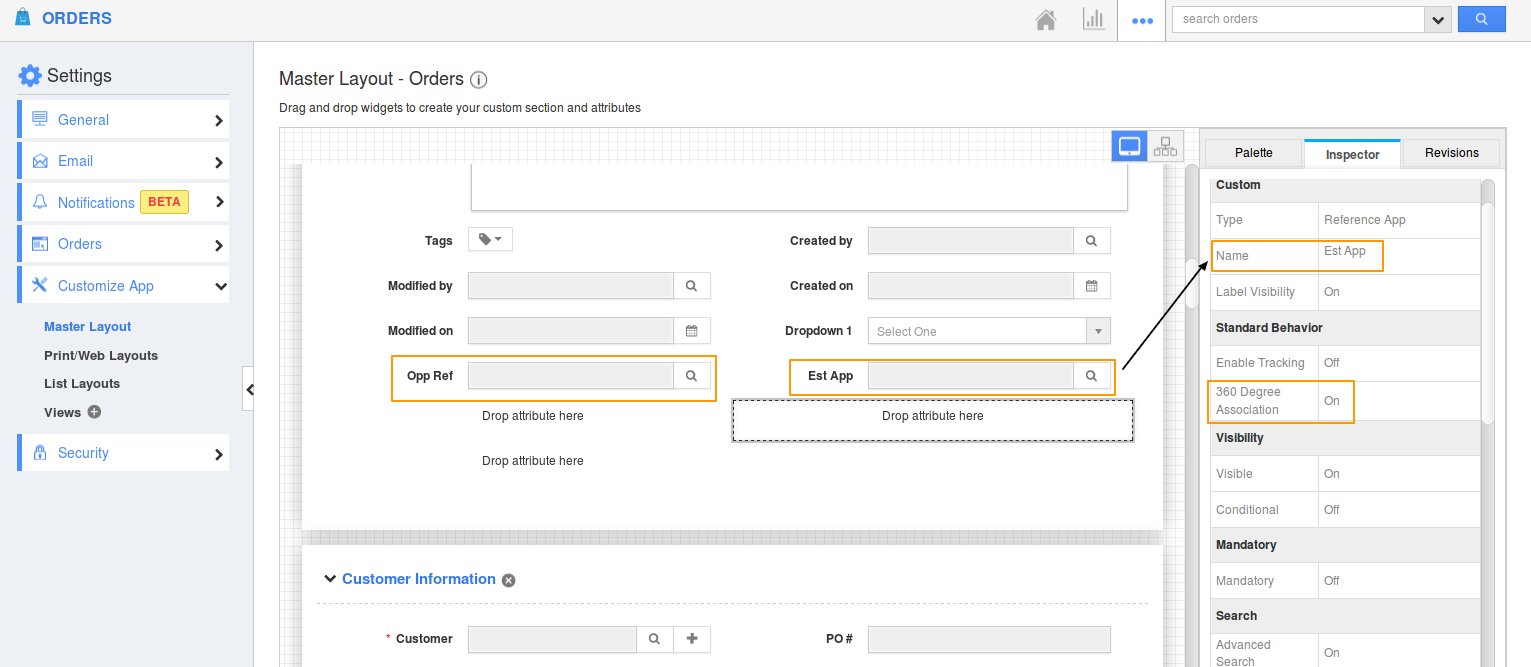Screen dimensions: 1531x667
Task: Click the plus icon next to Views
Action: 94,412
